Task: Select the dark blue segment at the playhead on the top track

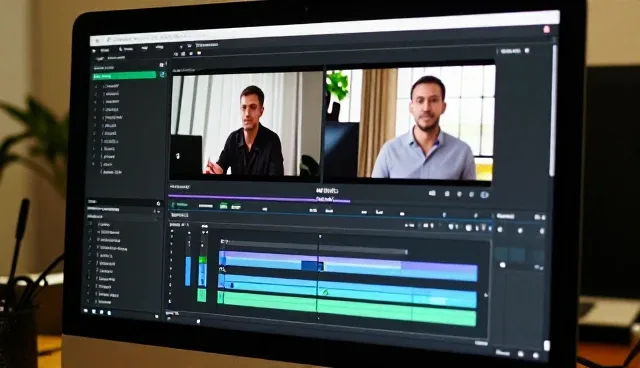Action: point(312,266)
